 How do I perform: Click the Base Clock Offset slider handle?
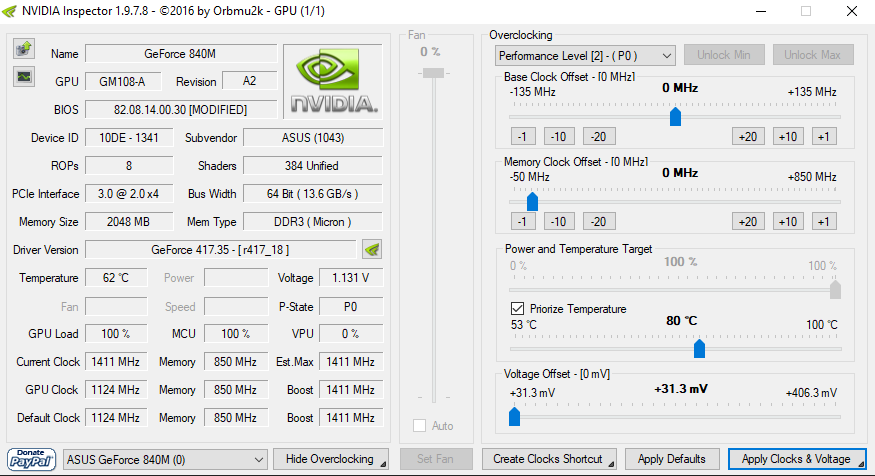click(x=675, y=117)
